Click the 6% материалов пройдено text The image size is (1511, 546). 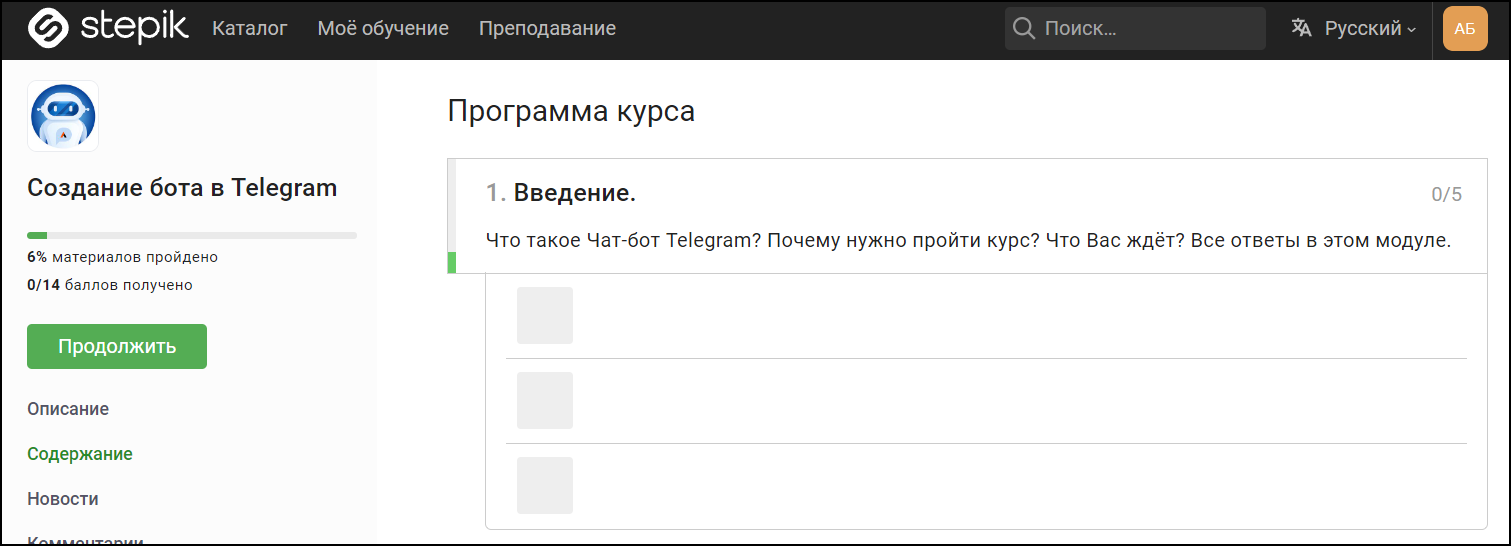122,257
